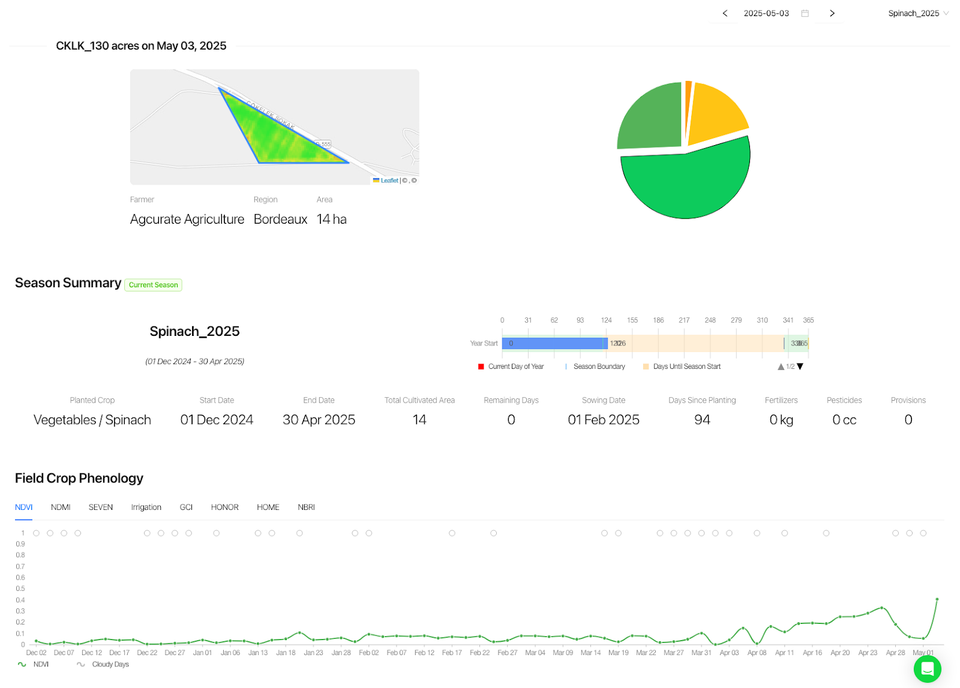Click the Spinach_2025 season title
The height and width of the screenshot is (688, 960).
[195, 331]
